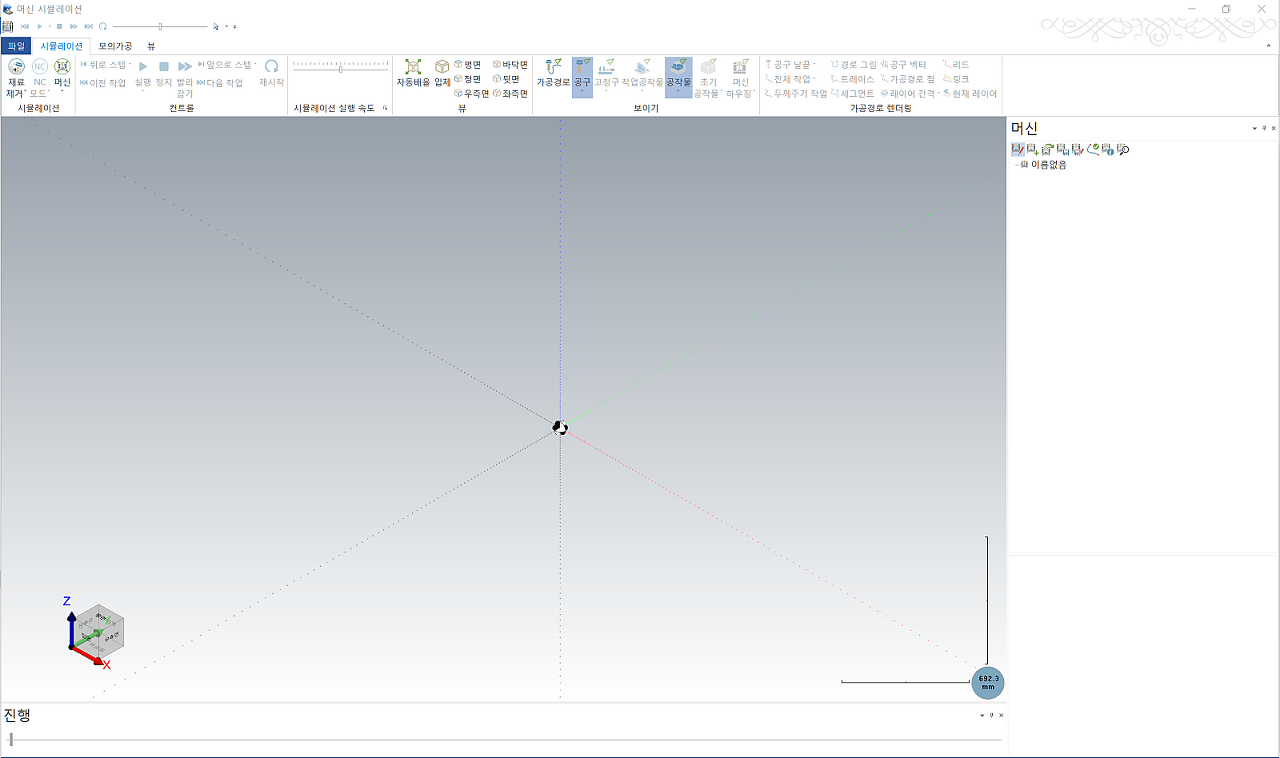Click 자동배율 auto-fit view icon
The width and height of the screenshot is (1280, 758).
413,73
